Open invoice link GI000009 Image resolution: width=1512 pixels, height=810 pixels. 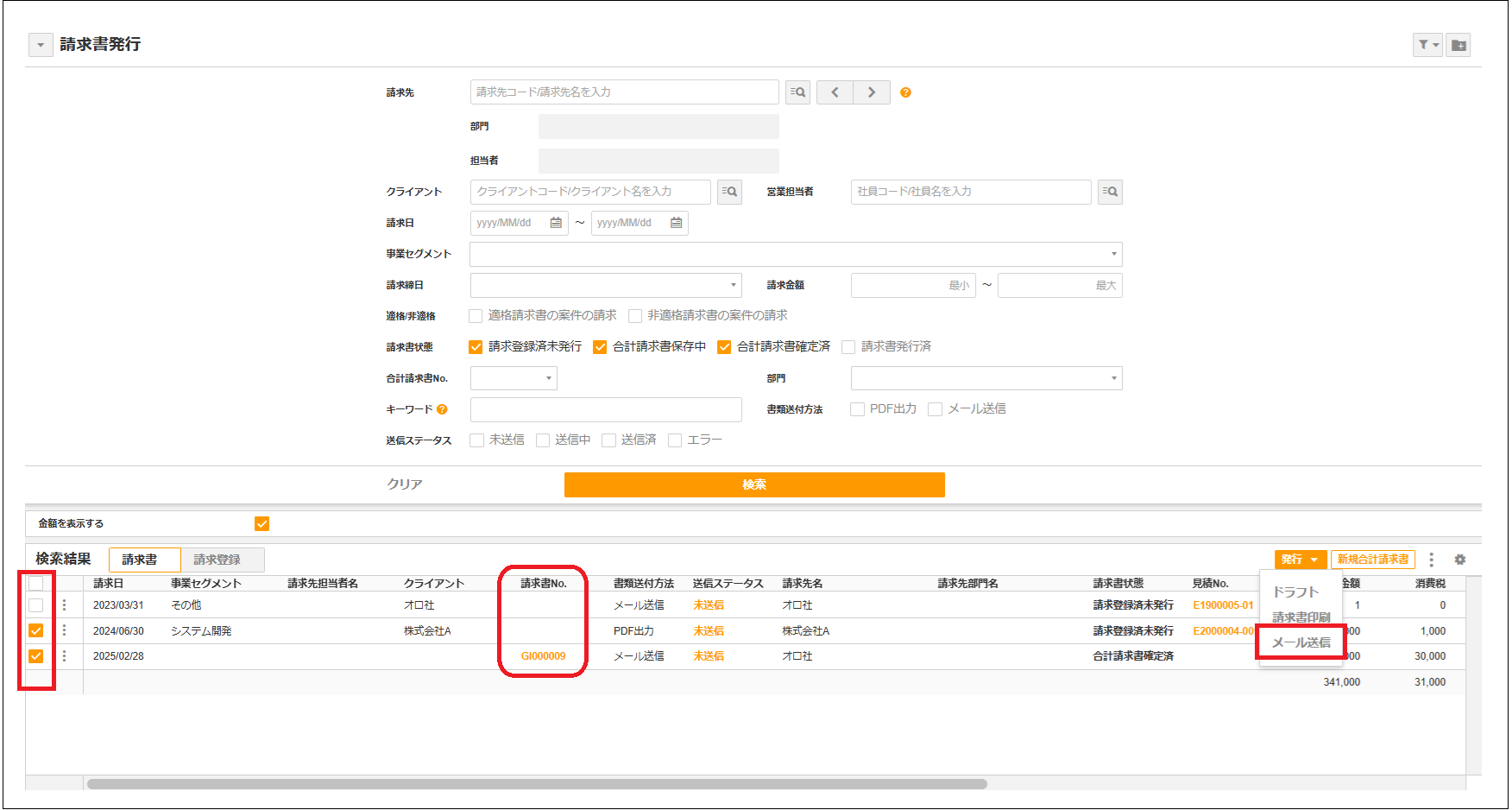point(543,656)
